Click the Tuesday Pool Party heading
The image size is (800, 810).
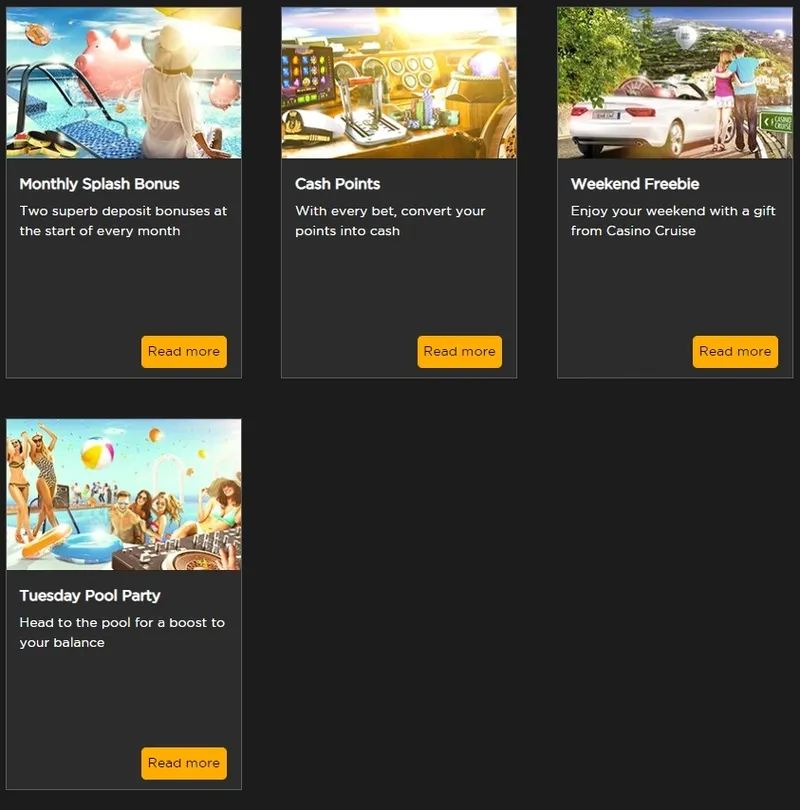(x=90, y=596)
